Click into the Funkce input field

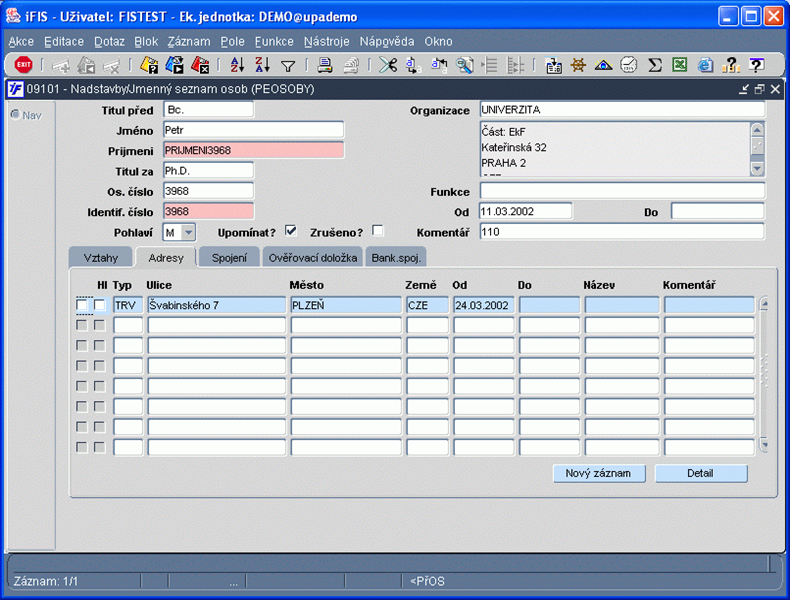(622, 191)
